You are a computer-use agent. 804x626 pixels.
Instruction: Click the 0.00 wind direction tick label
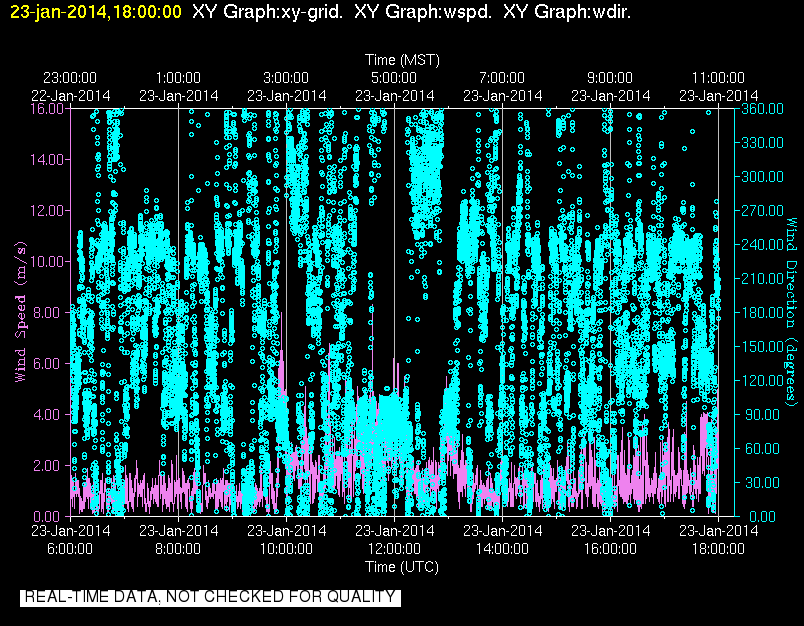[x=762, y=516]
